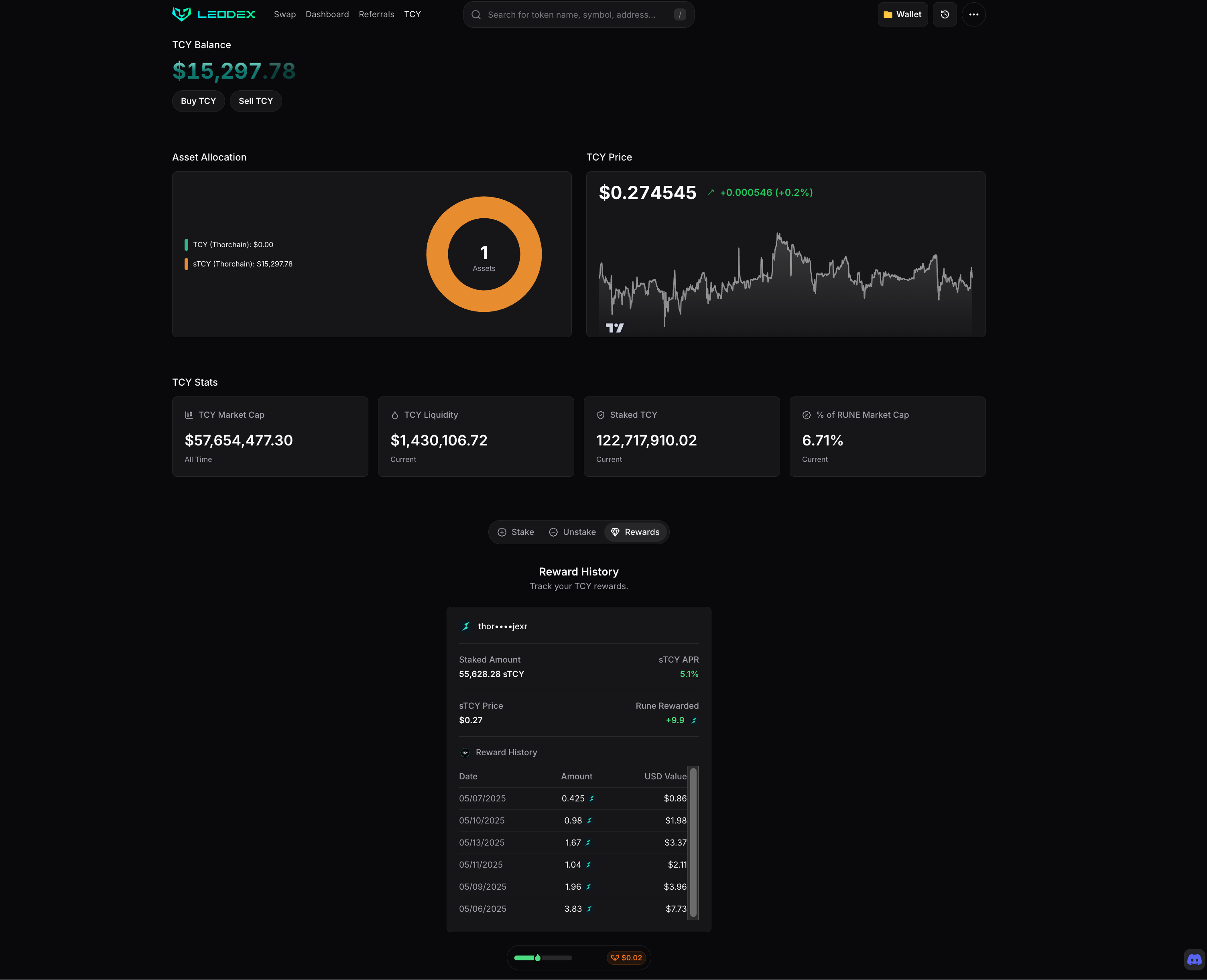Viewport: 1207px width, 980px height.
Task: Click the 6.71% value
Action: pyautogui.click(x=823, y=440)
